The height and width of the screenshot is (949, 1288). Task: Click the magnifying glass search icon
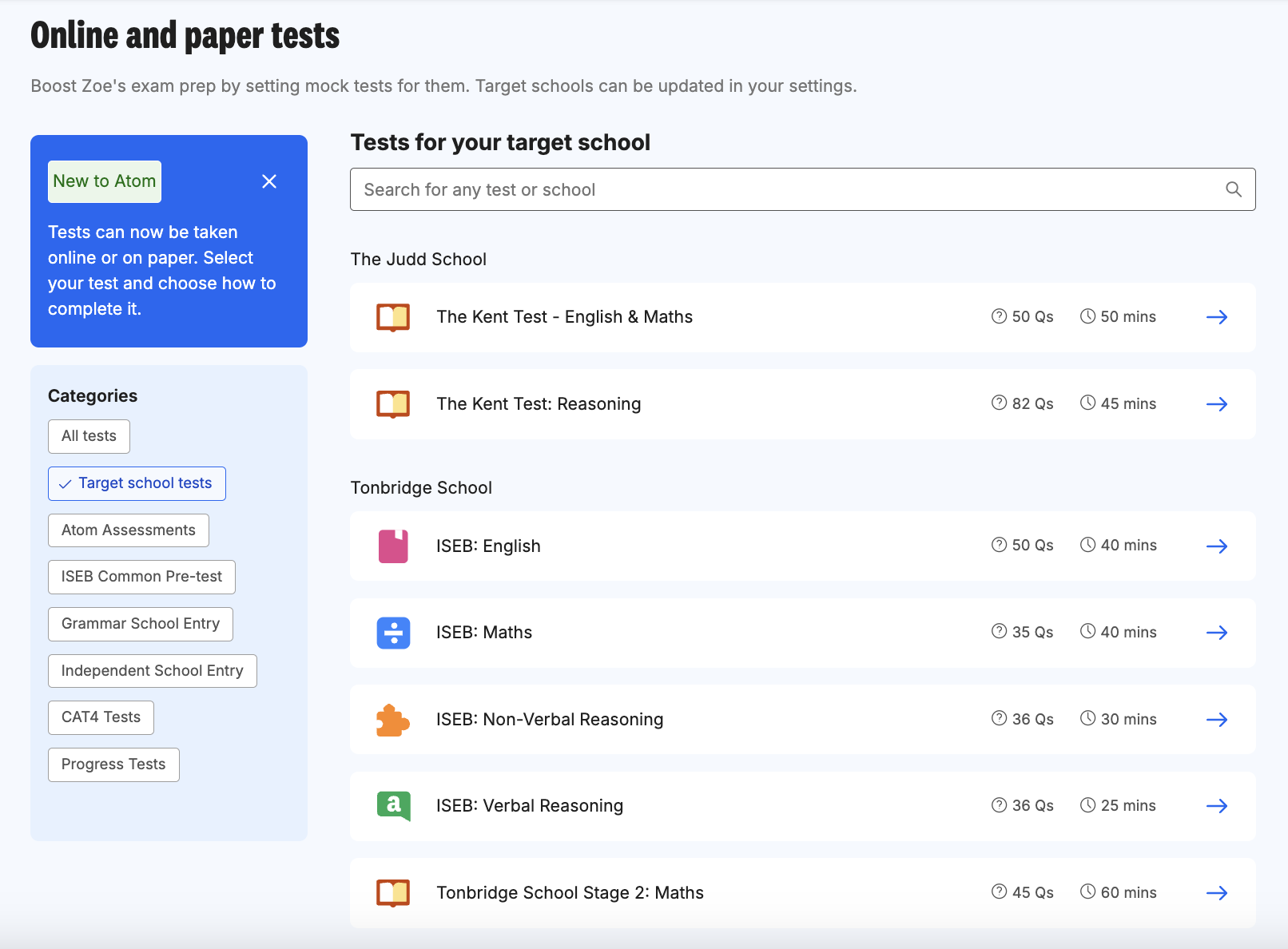(1233, 189)
